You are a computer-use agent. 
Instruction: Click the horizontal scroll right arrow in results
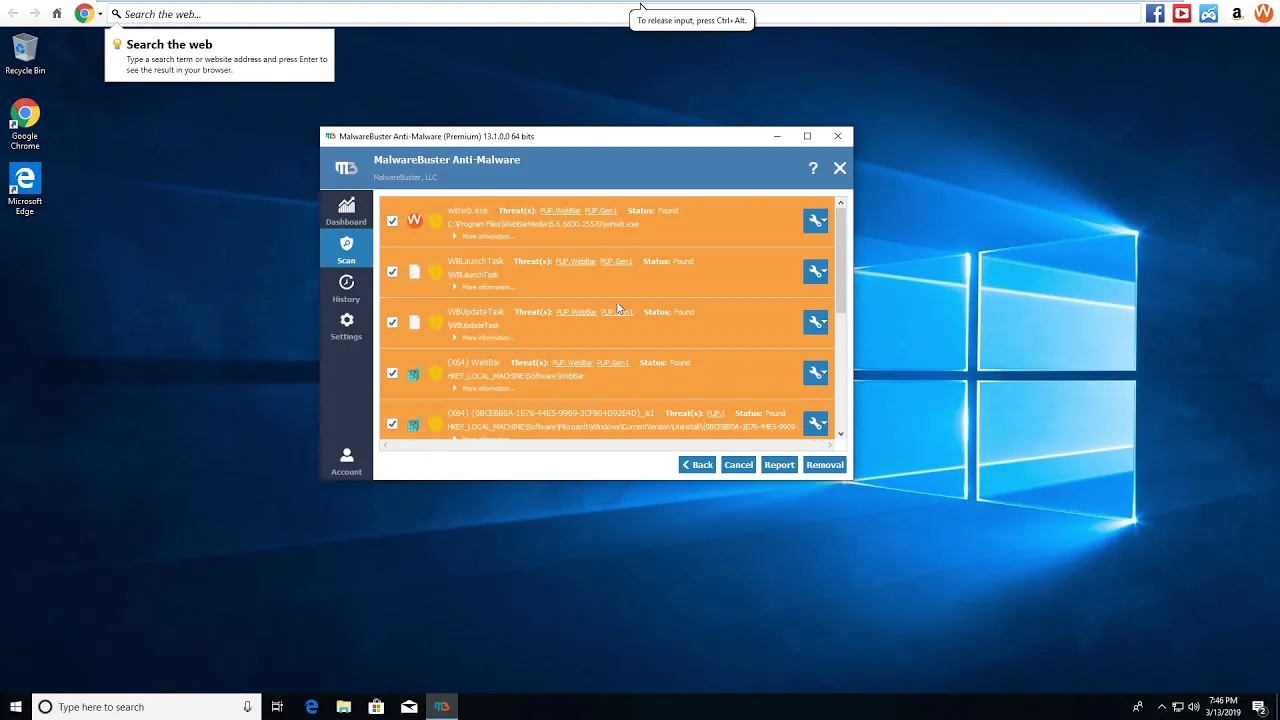point(830,444)
